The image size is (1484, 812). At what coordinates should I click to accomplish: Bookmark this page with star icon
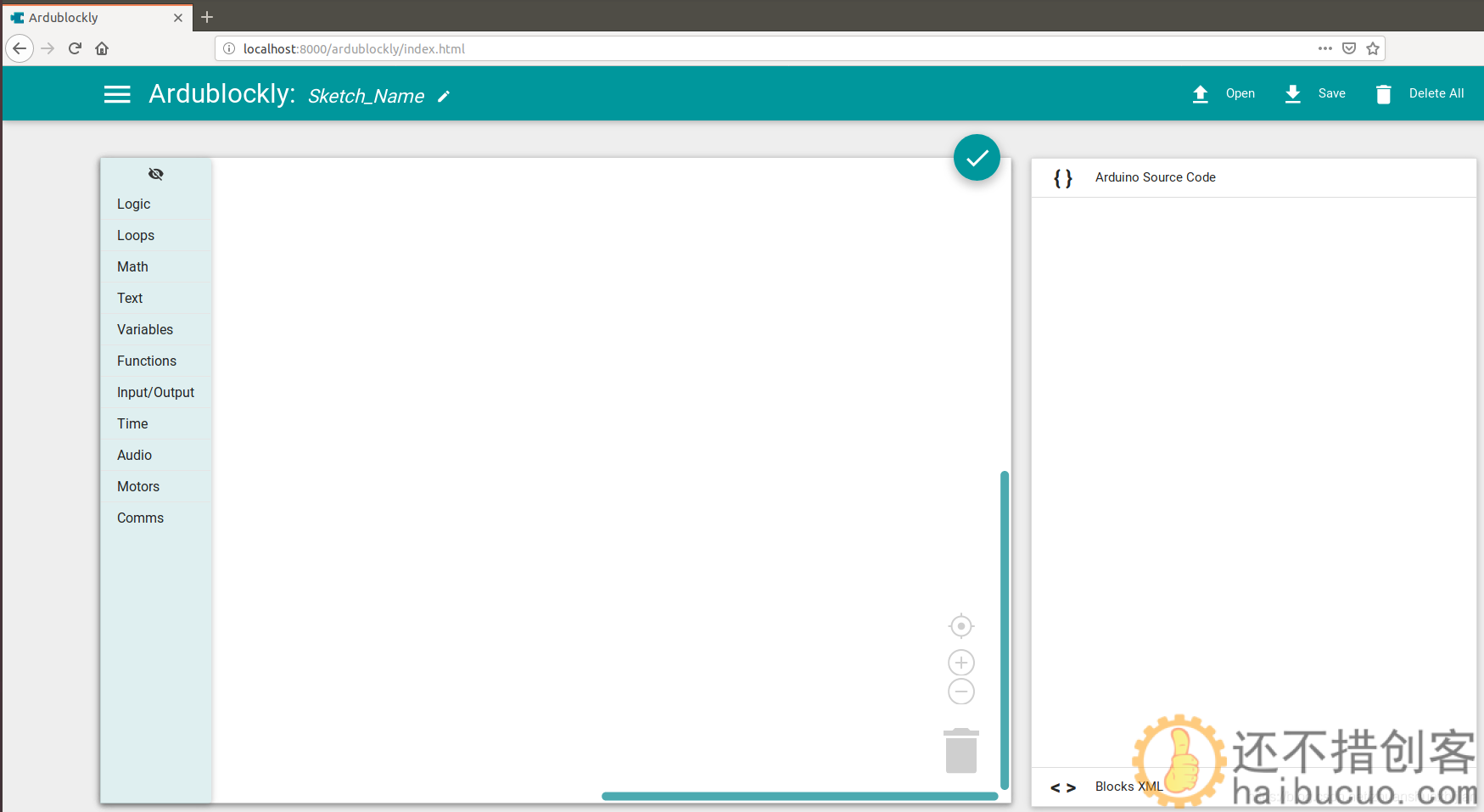coord(1373,48)
